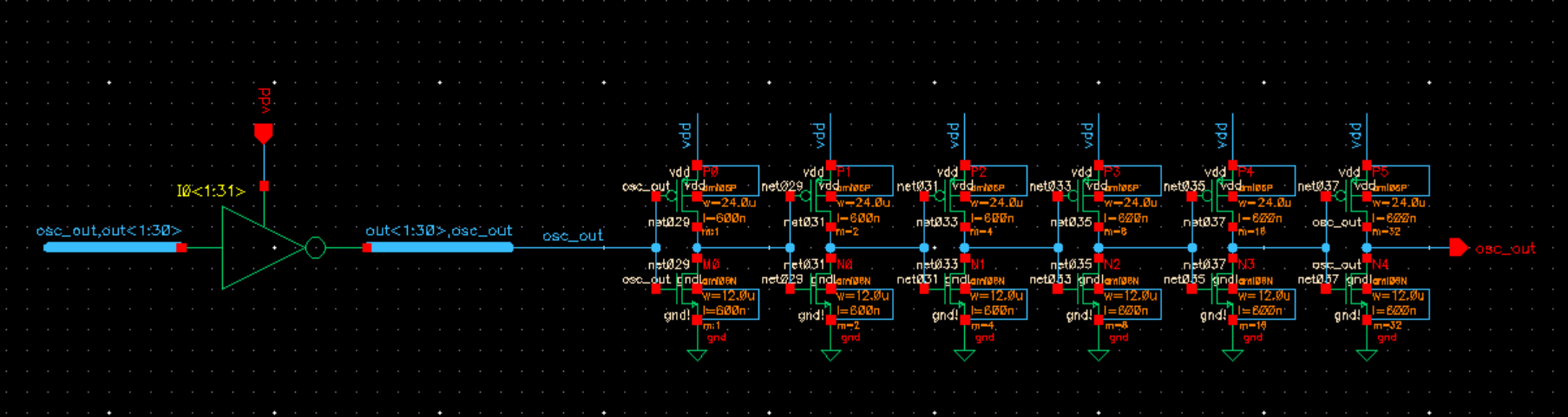The height and width of the screenshot is (417, 1568).
Task: Click the l=600n length parameter of N0
Action: pos(858,310)
